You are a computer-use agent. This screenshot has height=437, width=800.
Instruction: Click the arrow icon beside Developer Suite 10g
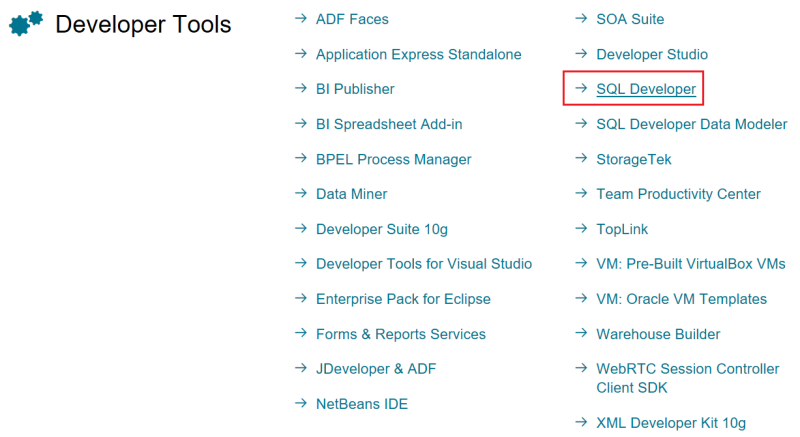coord(301,228)
